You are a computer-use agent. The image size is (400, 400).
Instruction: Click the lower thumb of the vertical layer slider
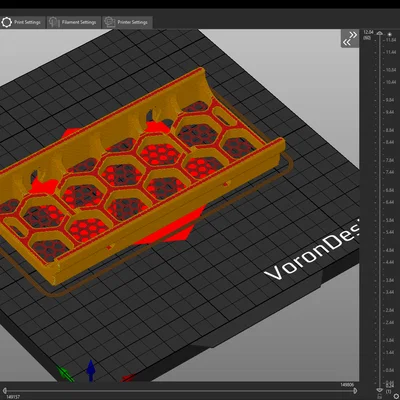pos(379,390)
